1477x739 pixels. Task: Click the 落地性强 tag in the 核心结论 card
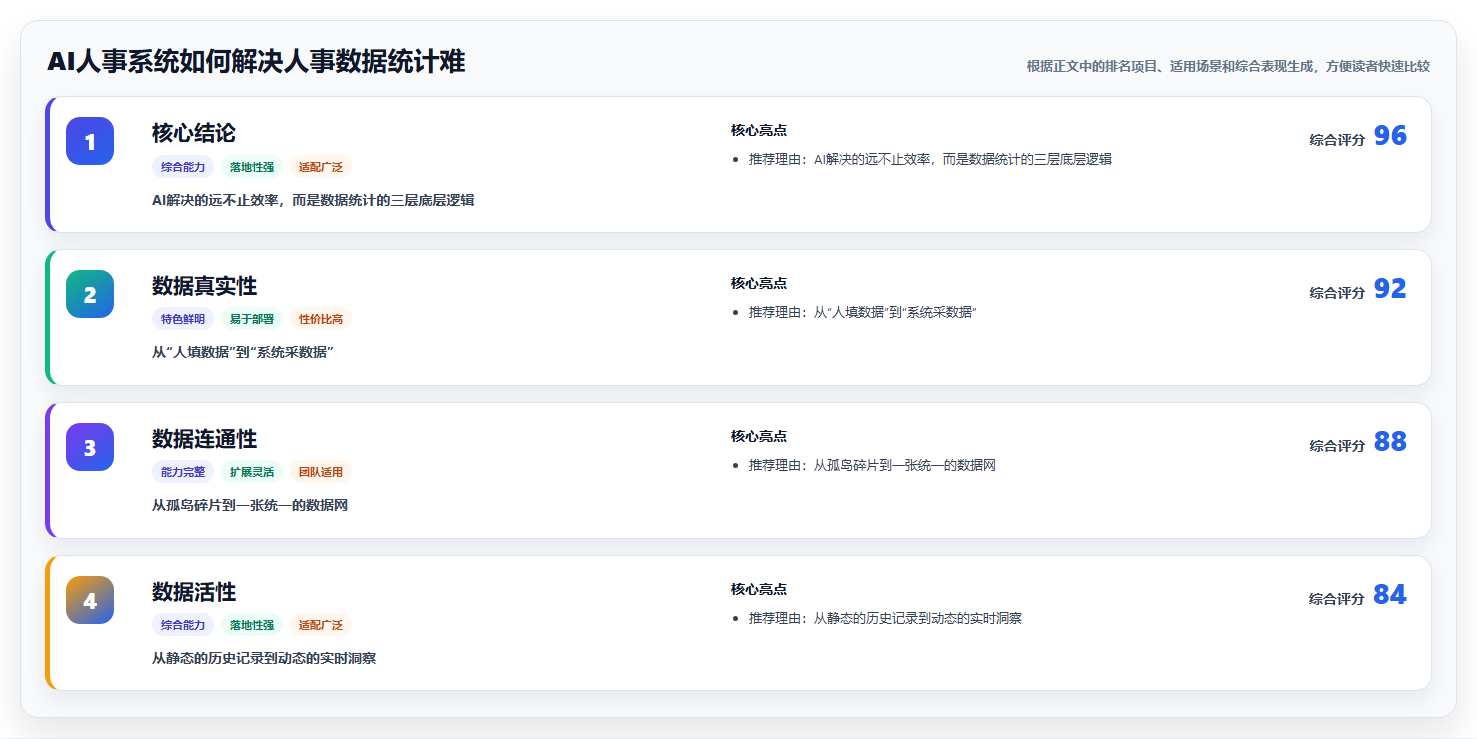pyautogui.click(x=252, y=167)
